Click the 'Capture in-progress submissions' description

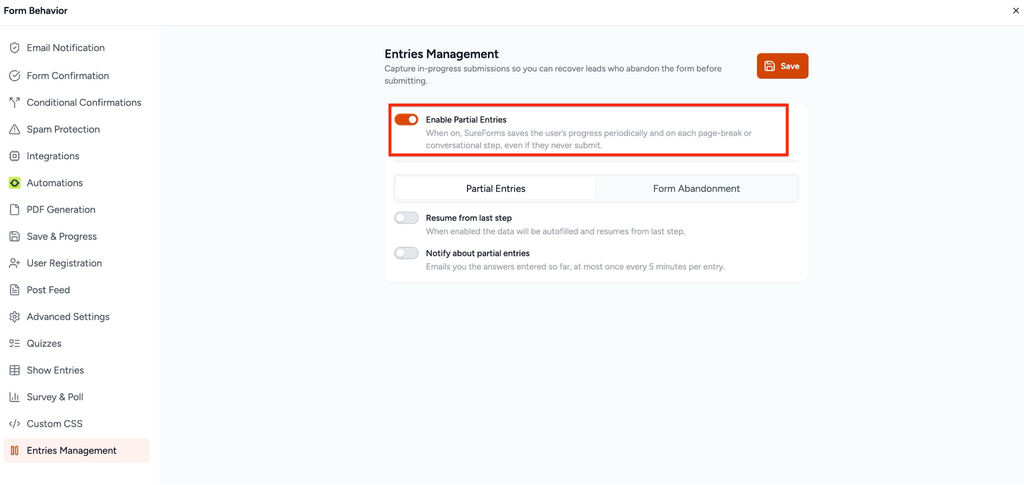(553, 74)
